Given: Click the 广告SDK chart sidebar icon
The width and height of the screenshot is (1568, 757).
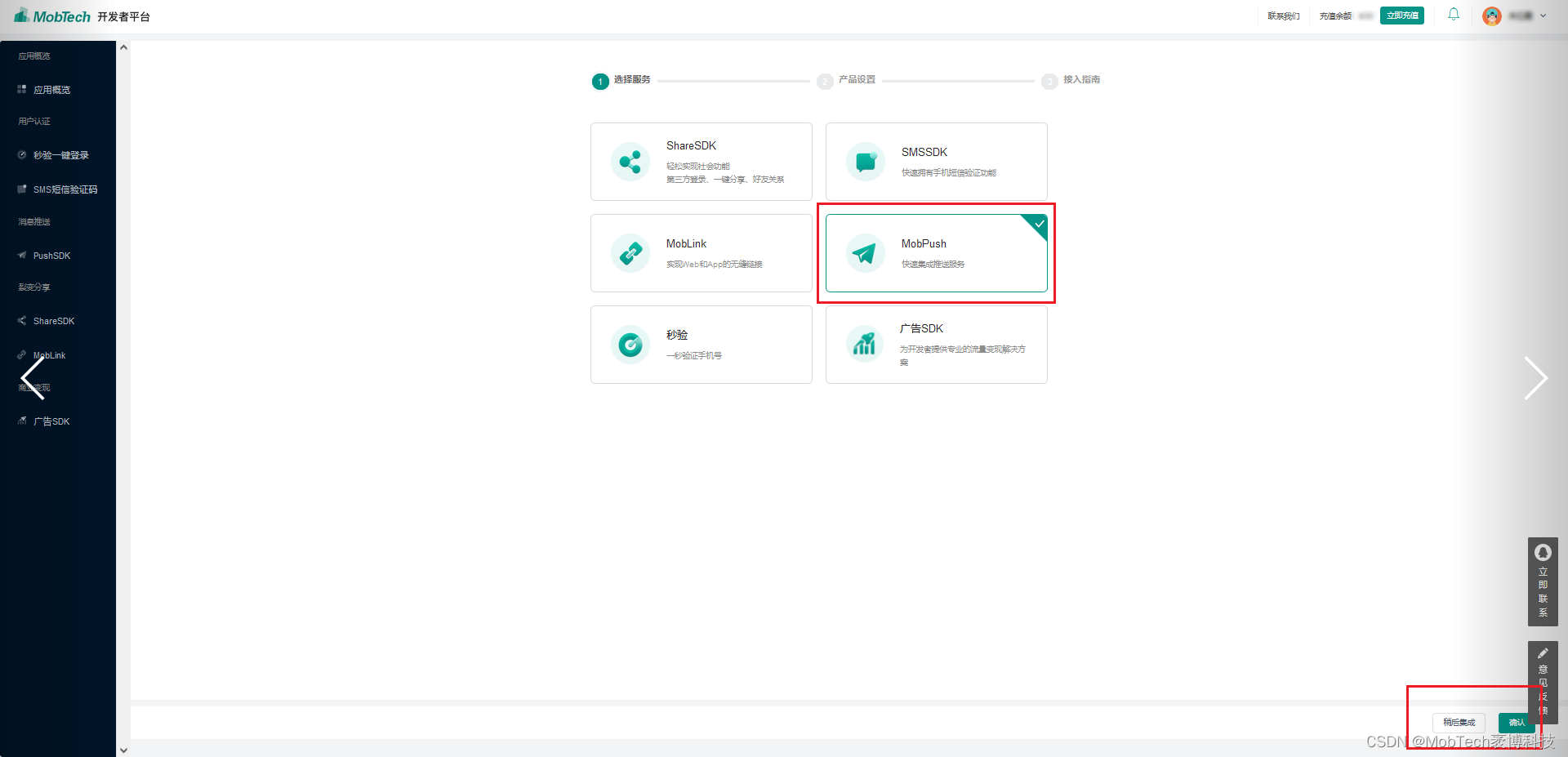Looking at the screenshot, I should (x=22, y=421).
